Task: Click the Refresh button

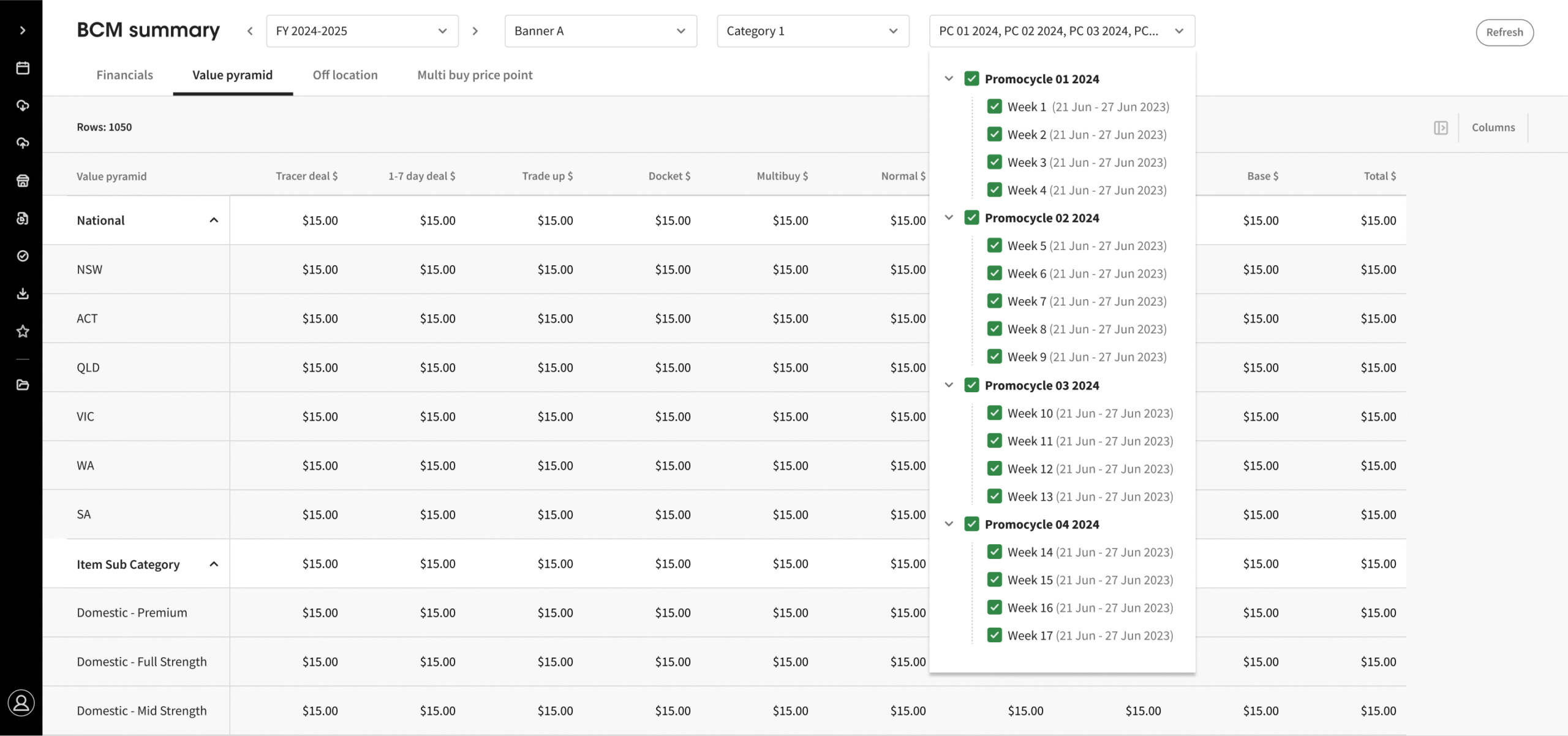Action: click(1504, 32)
